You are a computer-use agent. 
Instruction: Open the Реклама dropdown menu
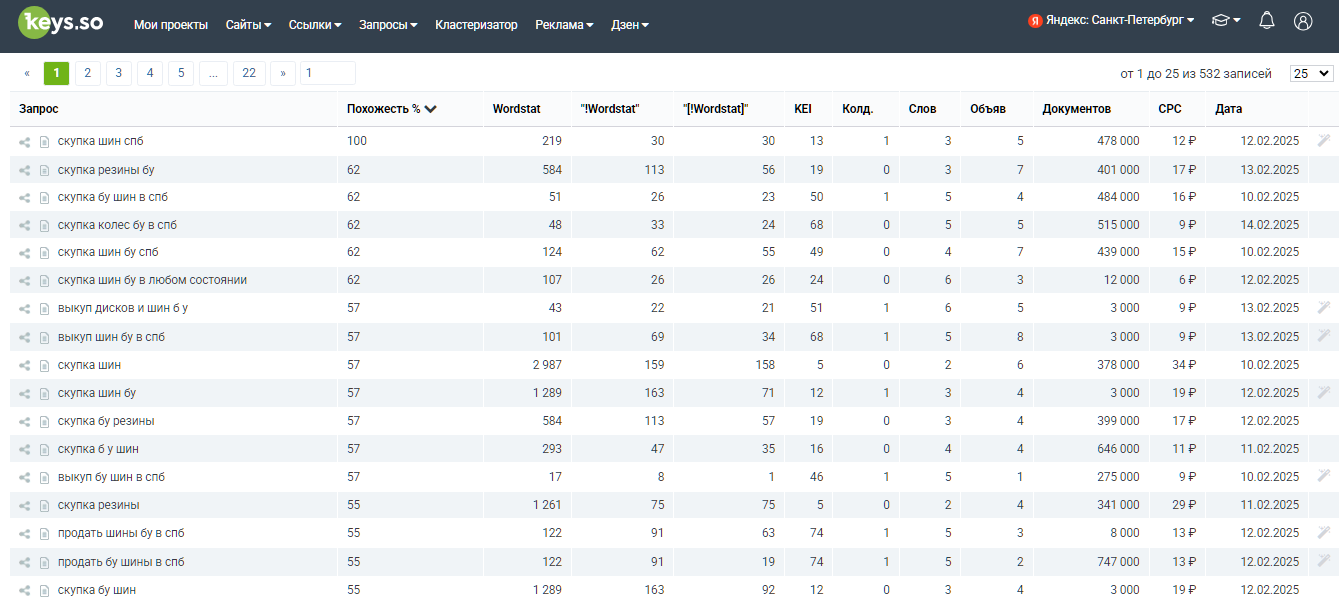(564, 25)
